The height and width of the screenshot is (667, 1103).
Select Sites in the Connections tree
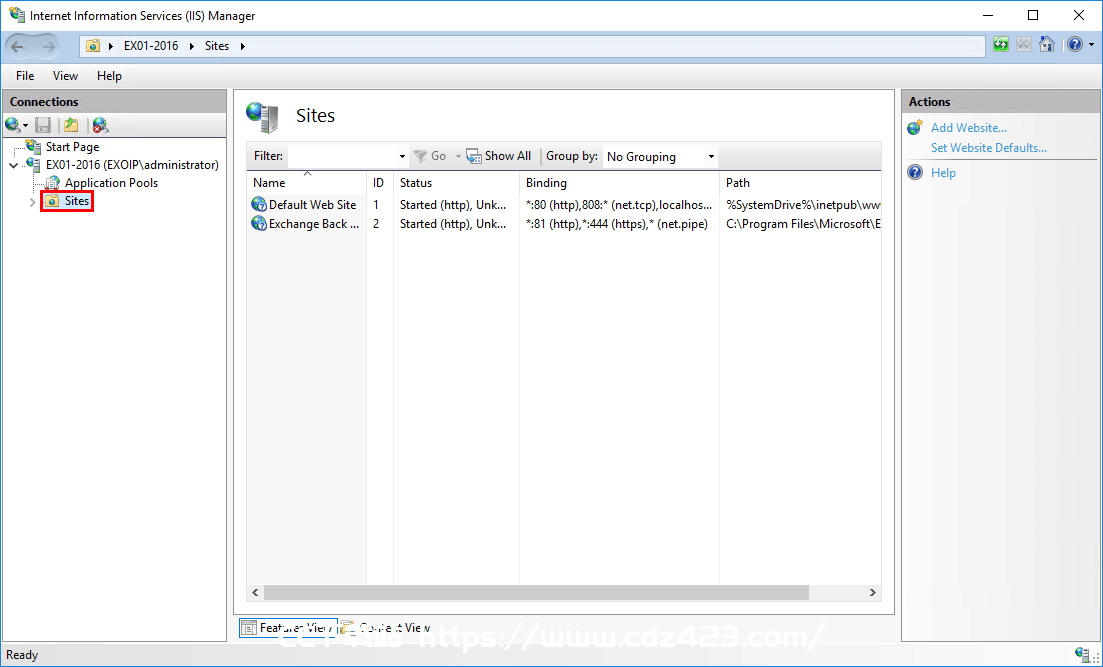[x=77, y=201]
